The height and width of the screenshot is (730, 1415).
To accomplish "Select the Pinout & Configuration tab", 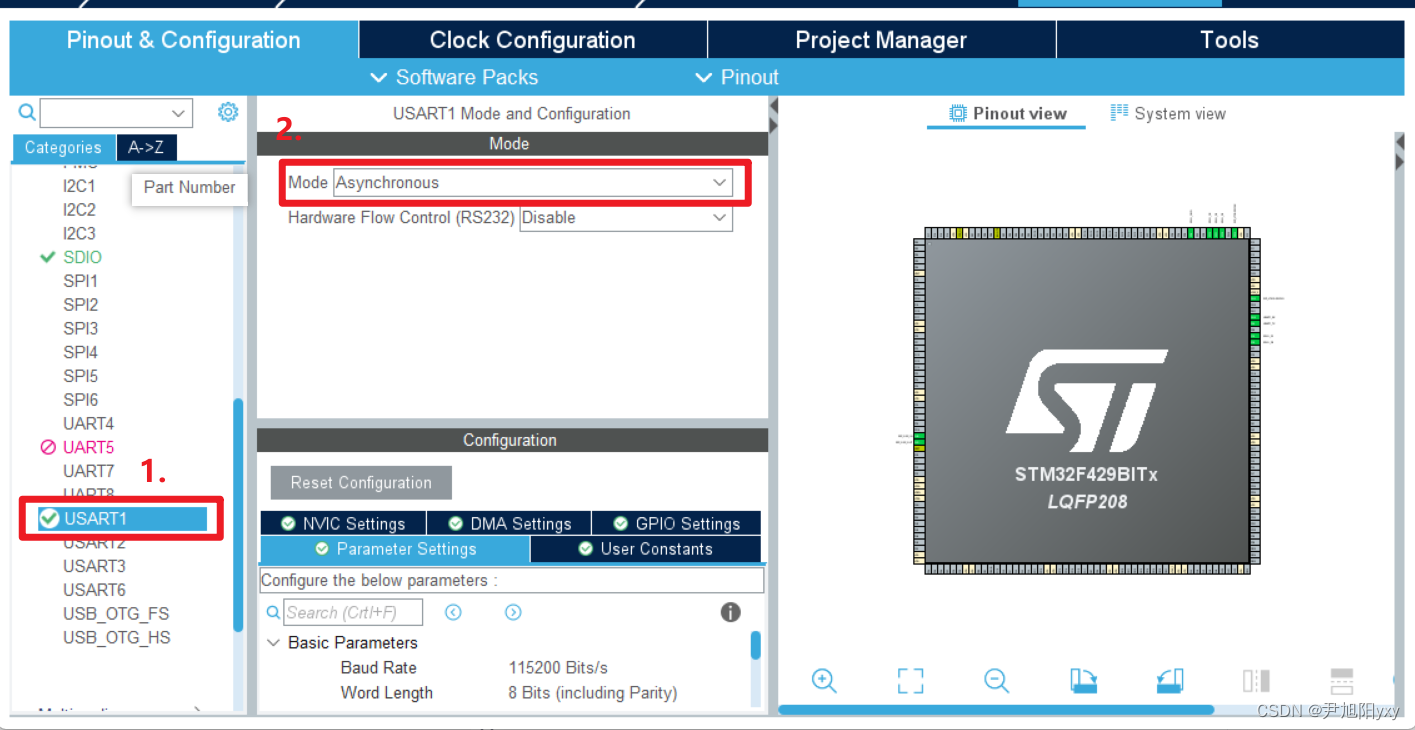I will (184, 40).
